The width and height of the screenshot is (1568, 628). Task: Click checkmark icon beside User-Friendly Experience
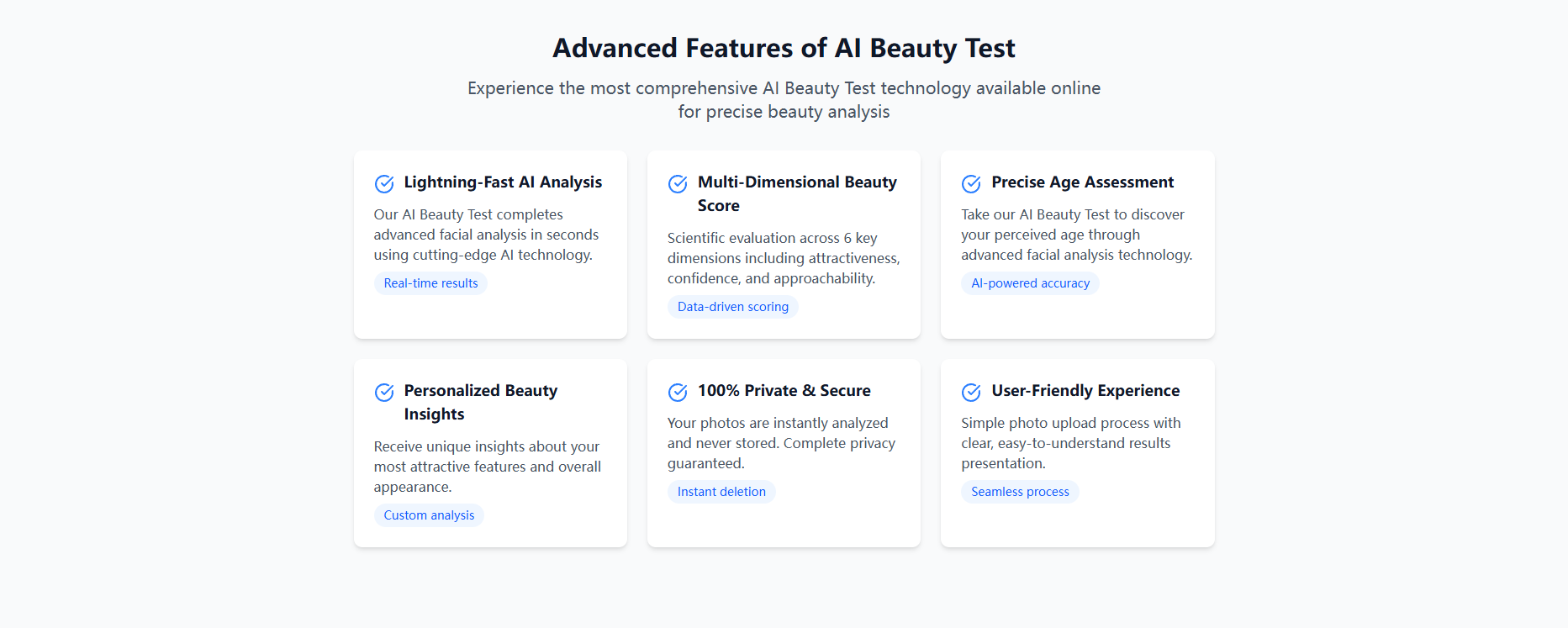971,392
